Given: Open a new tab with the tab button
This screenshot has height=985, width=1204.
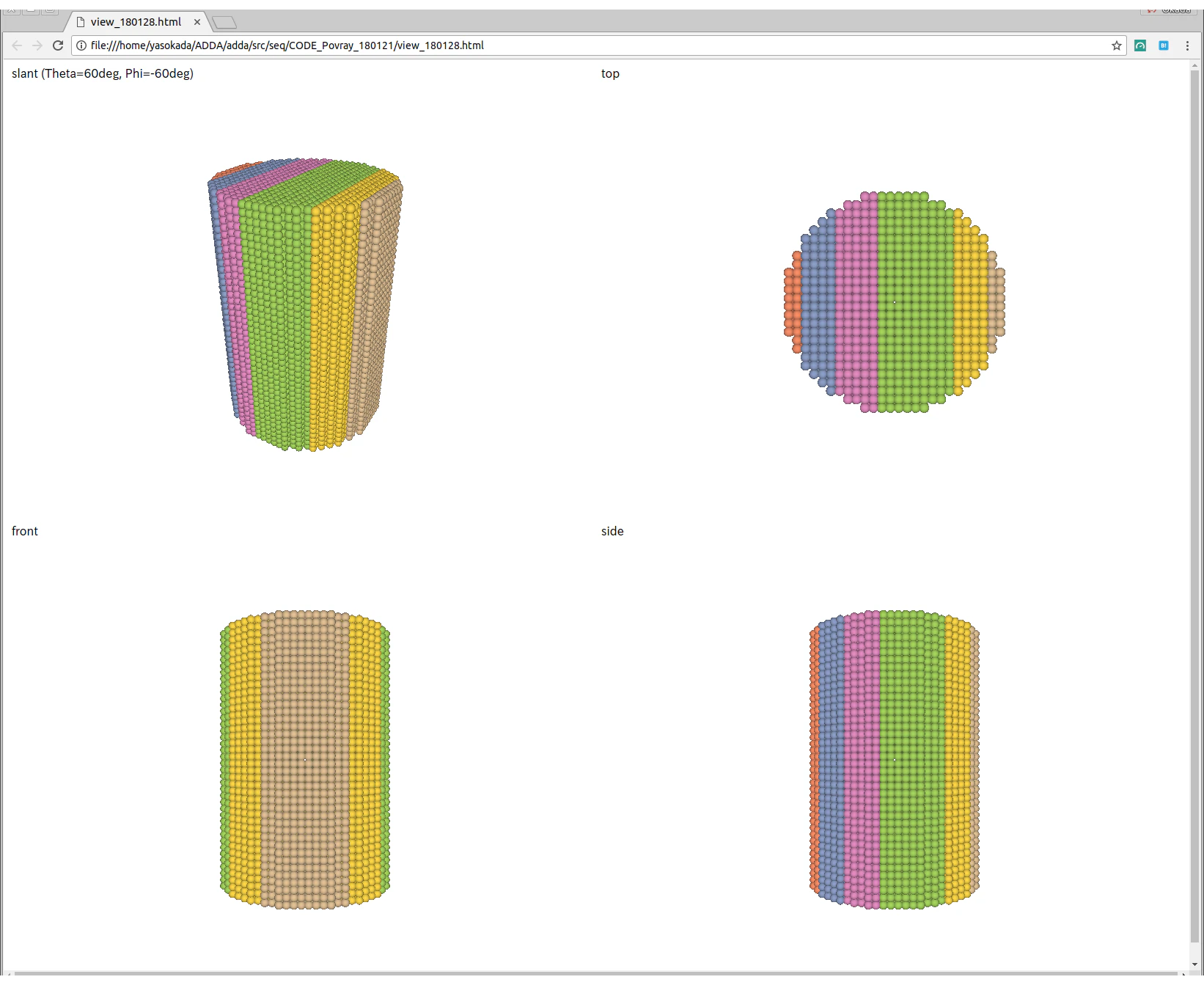Looking at the screenshot, I should pyautogui.click(x=224, y=23).
